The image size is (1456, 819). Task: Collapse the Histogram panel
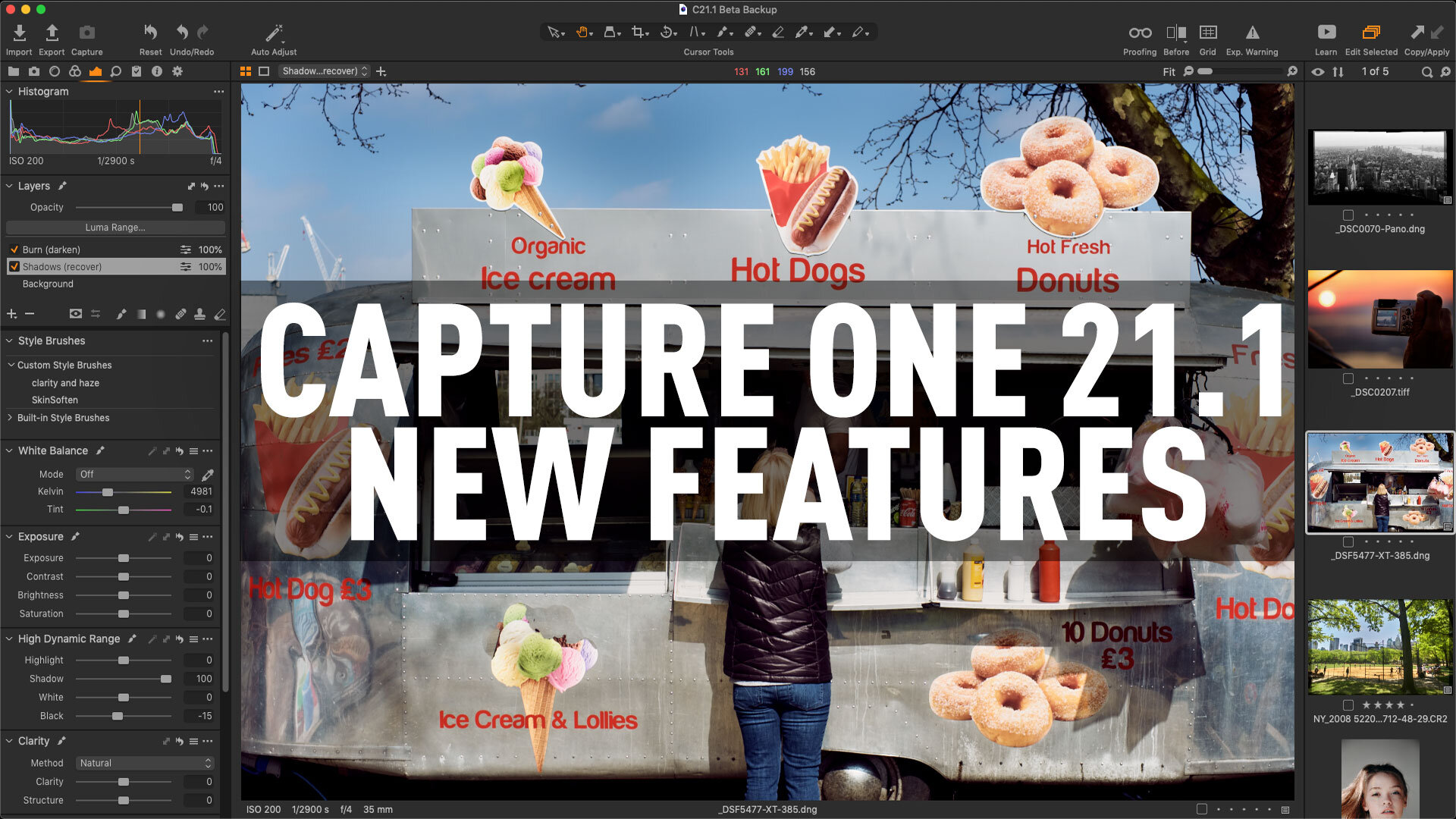click(9, 91)
